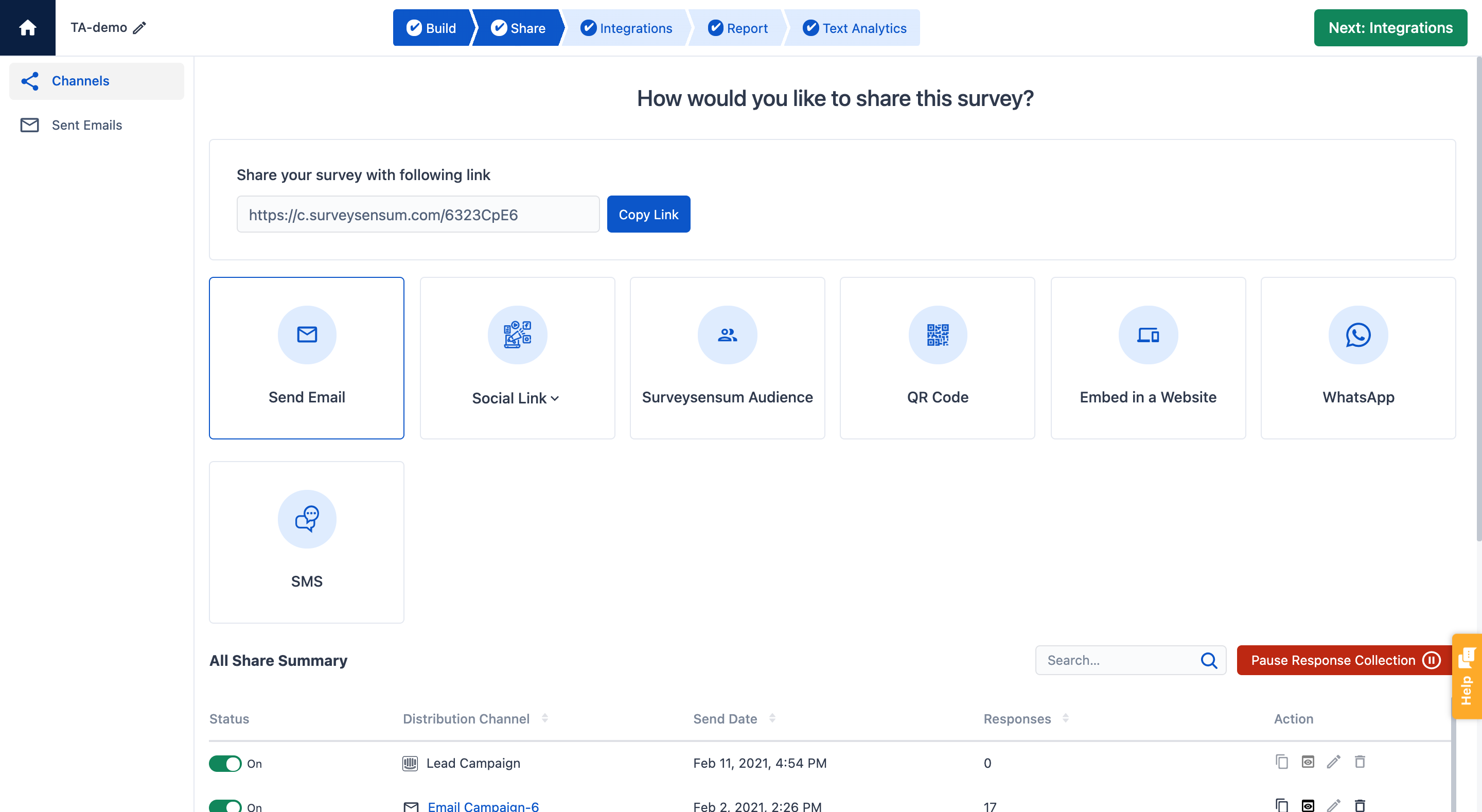Image resolution: width=1482 pixels, height=812 pixels.
Task: Sort table by Send Date
Action: (x=772, y=718)
